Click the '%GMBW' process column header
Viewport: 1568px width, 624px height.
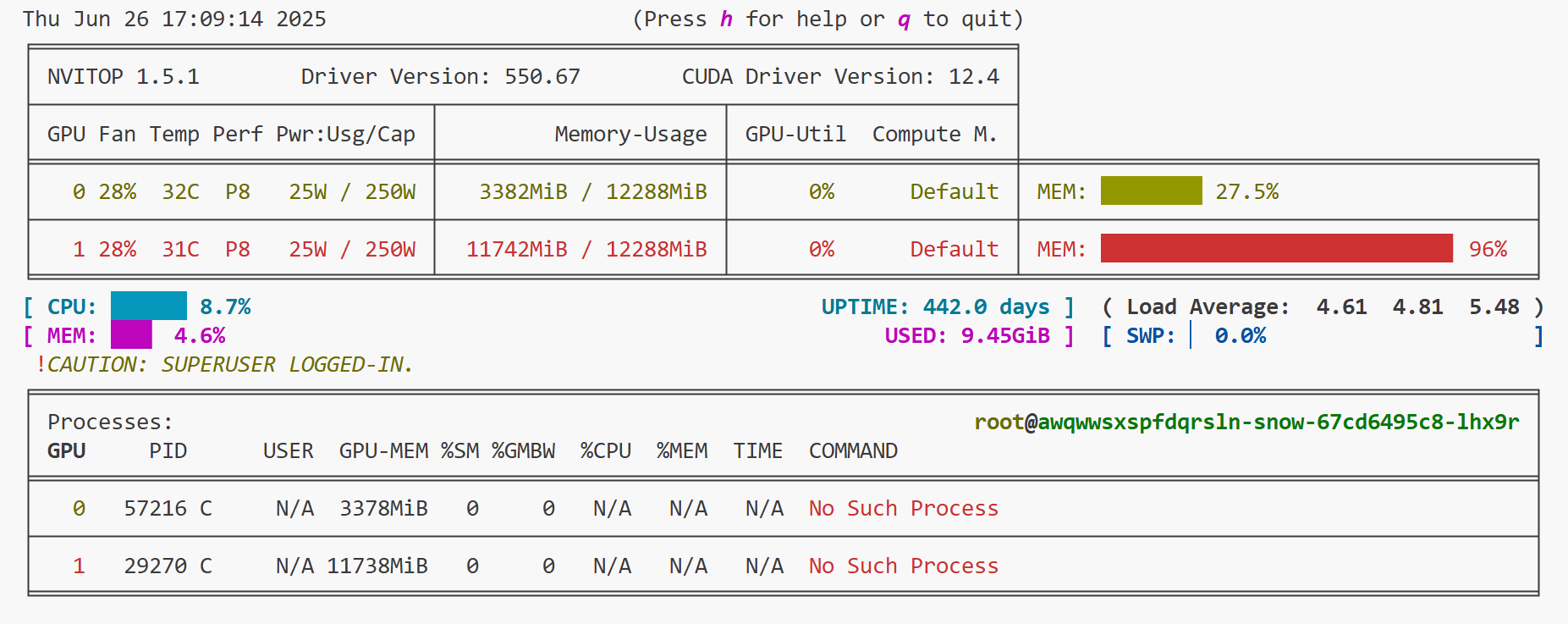click(523, 450)
